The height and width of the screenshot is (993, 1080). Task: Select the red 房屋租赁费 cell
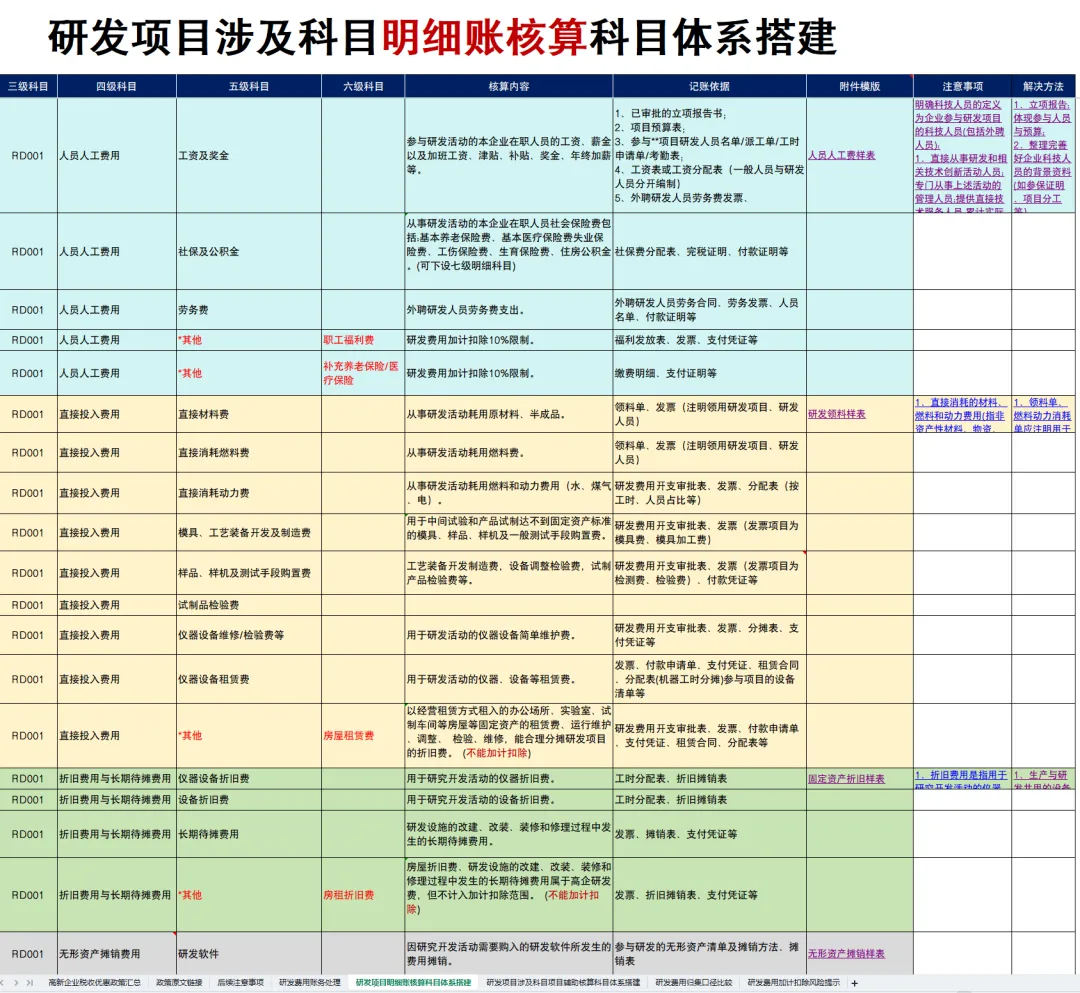(x=363, y=735)
